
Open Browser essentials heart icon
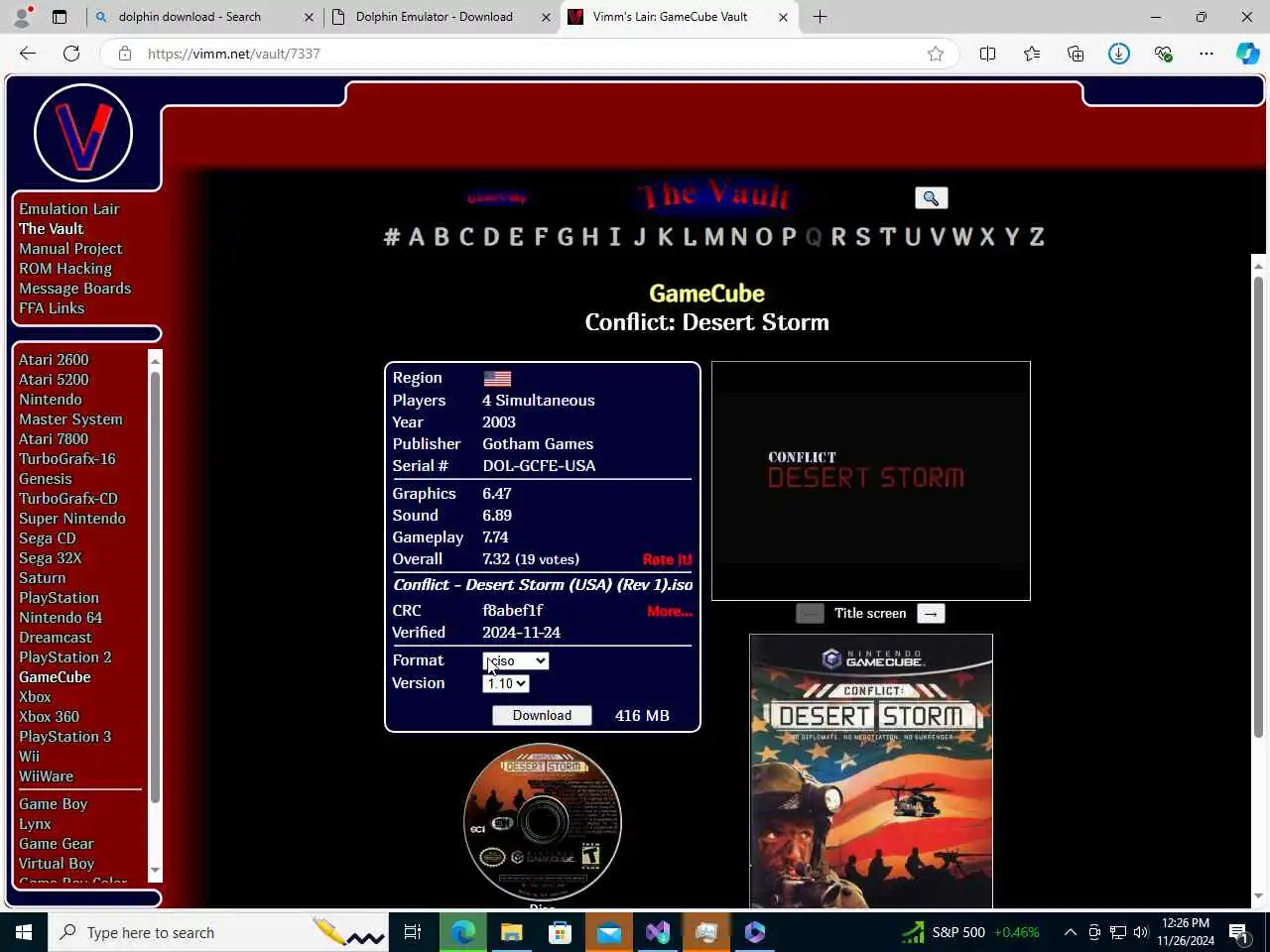(x=1163, y=54)
